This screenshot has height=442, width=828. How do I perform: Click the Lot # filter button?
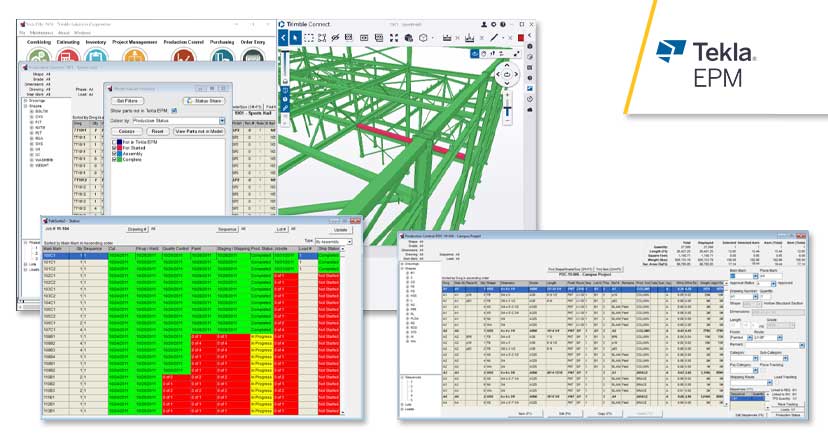pos(281,230)
